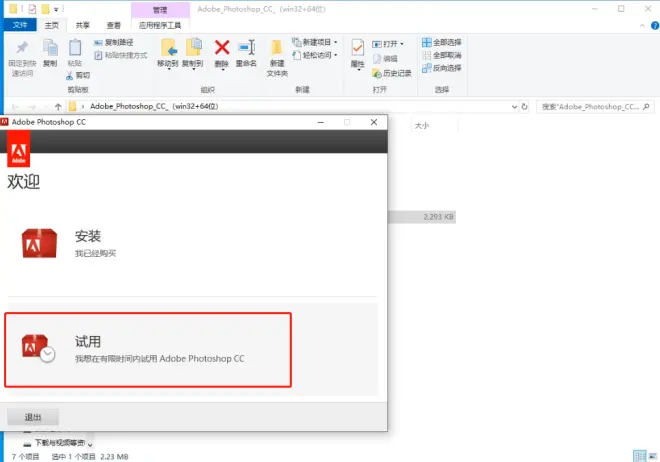Expand the address bar history dropdown arrow
Screen dimensions: 660x462
(x=514, y=107)
